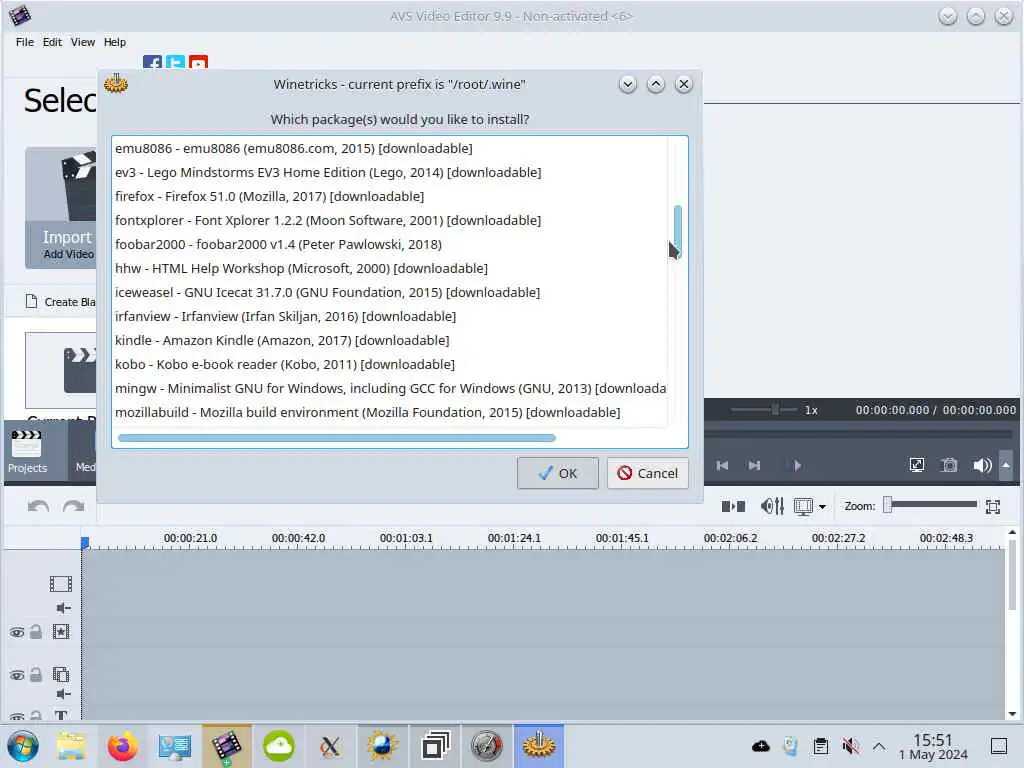Lock the video overlay track
Screen dimensions: 1024x768
pyautogui.click(x=36, y=674)
